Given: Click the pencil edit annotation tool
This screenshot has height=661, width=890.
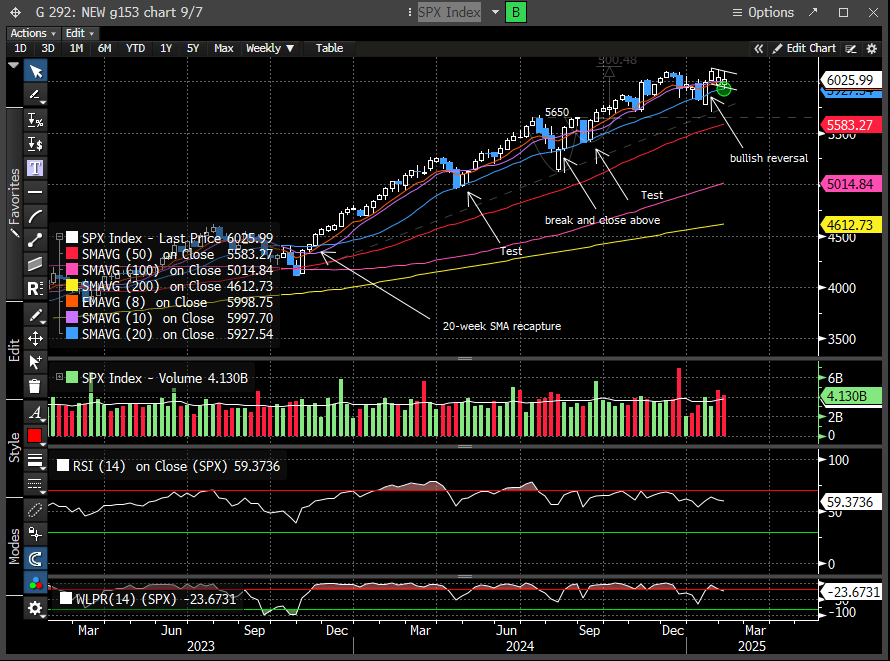Looking at the screenshot, I should point(35,315).
